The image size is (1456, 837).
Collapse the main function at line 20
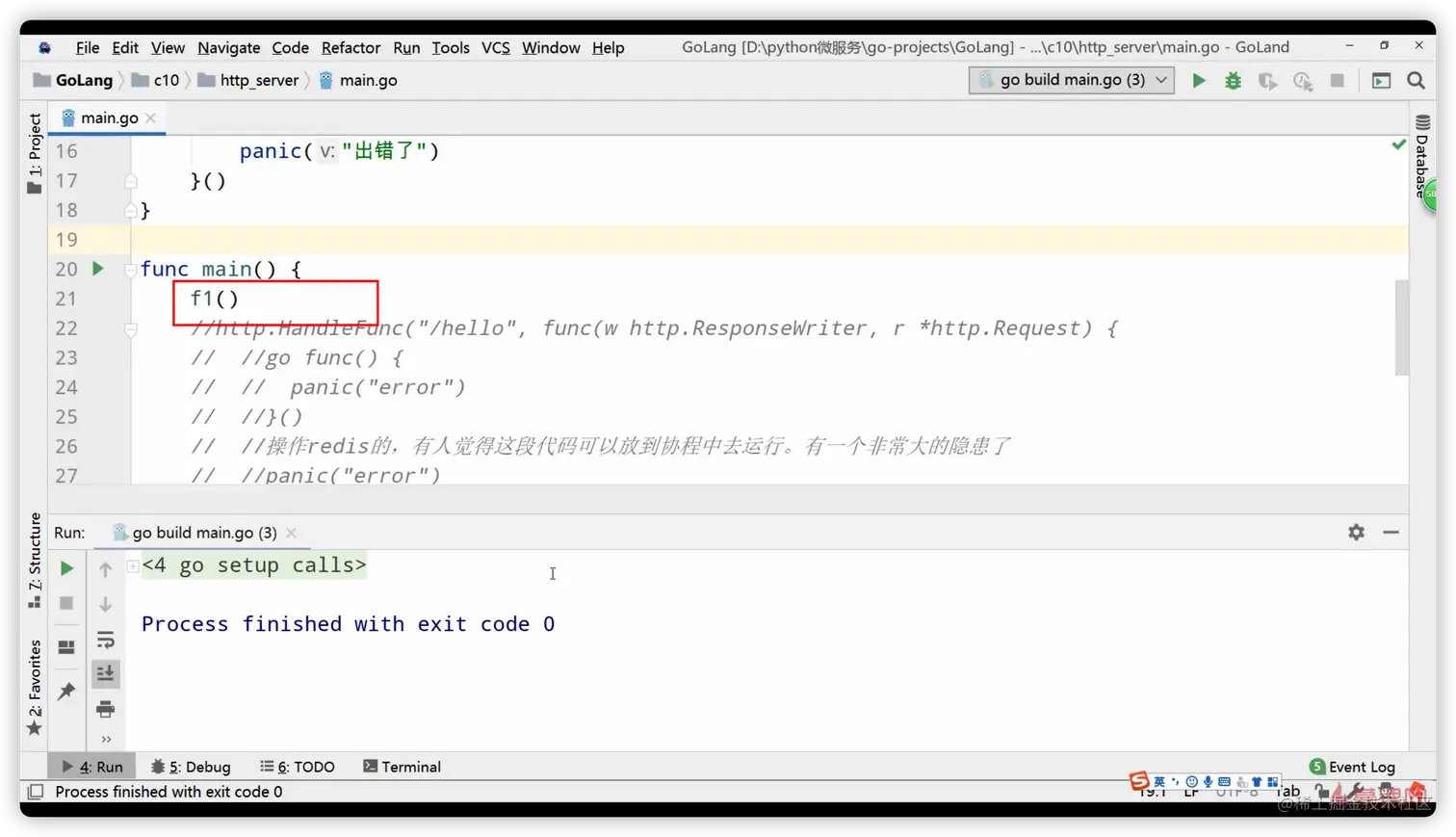coord(130,271)
